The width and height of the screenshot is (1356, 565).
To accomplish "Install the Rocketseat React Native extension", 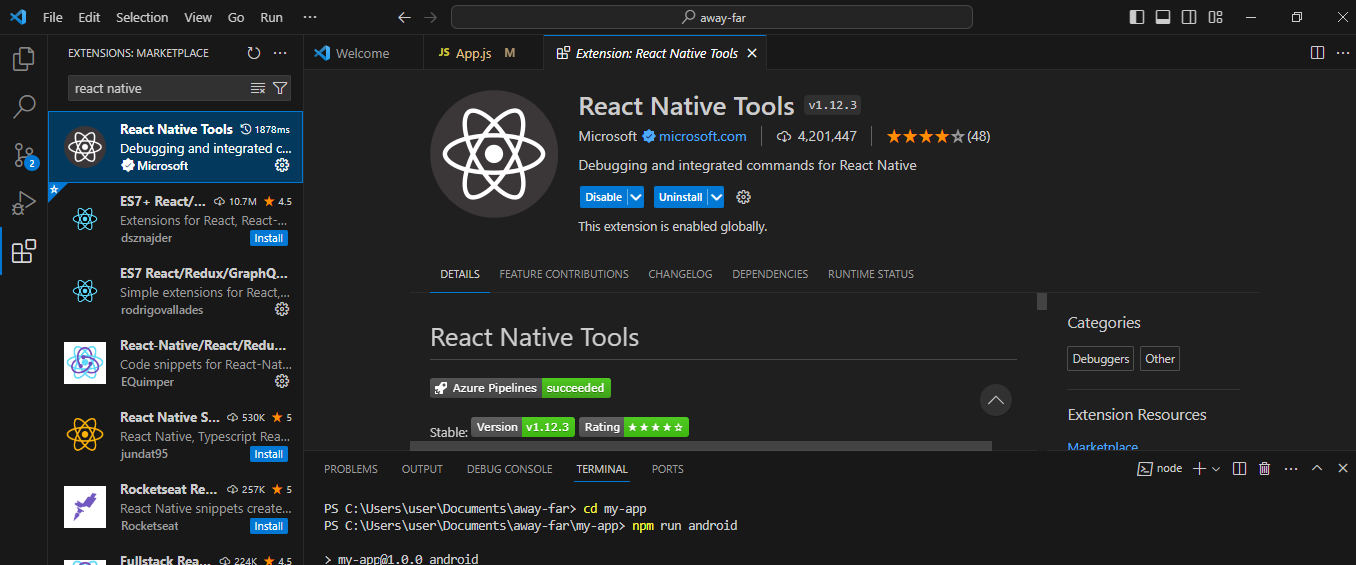I will (269, 526).
